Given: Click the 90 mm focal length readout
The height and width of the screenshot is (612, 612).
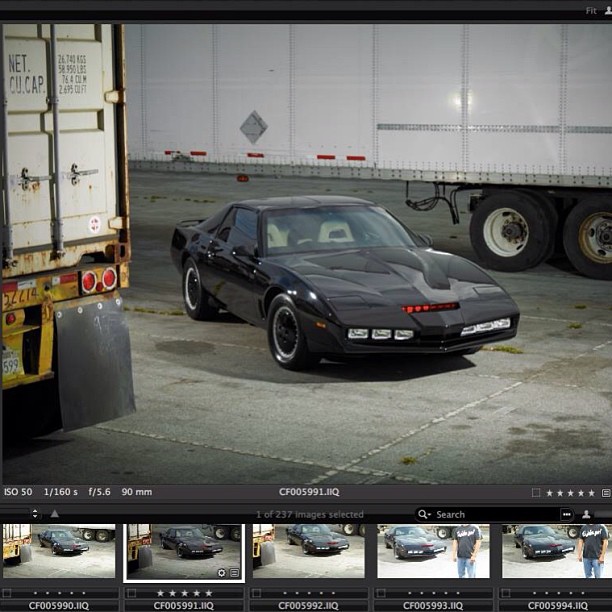Looking at the screenshot, I should tap(137, 492).
